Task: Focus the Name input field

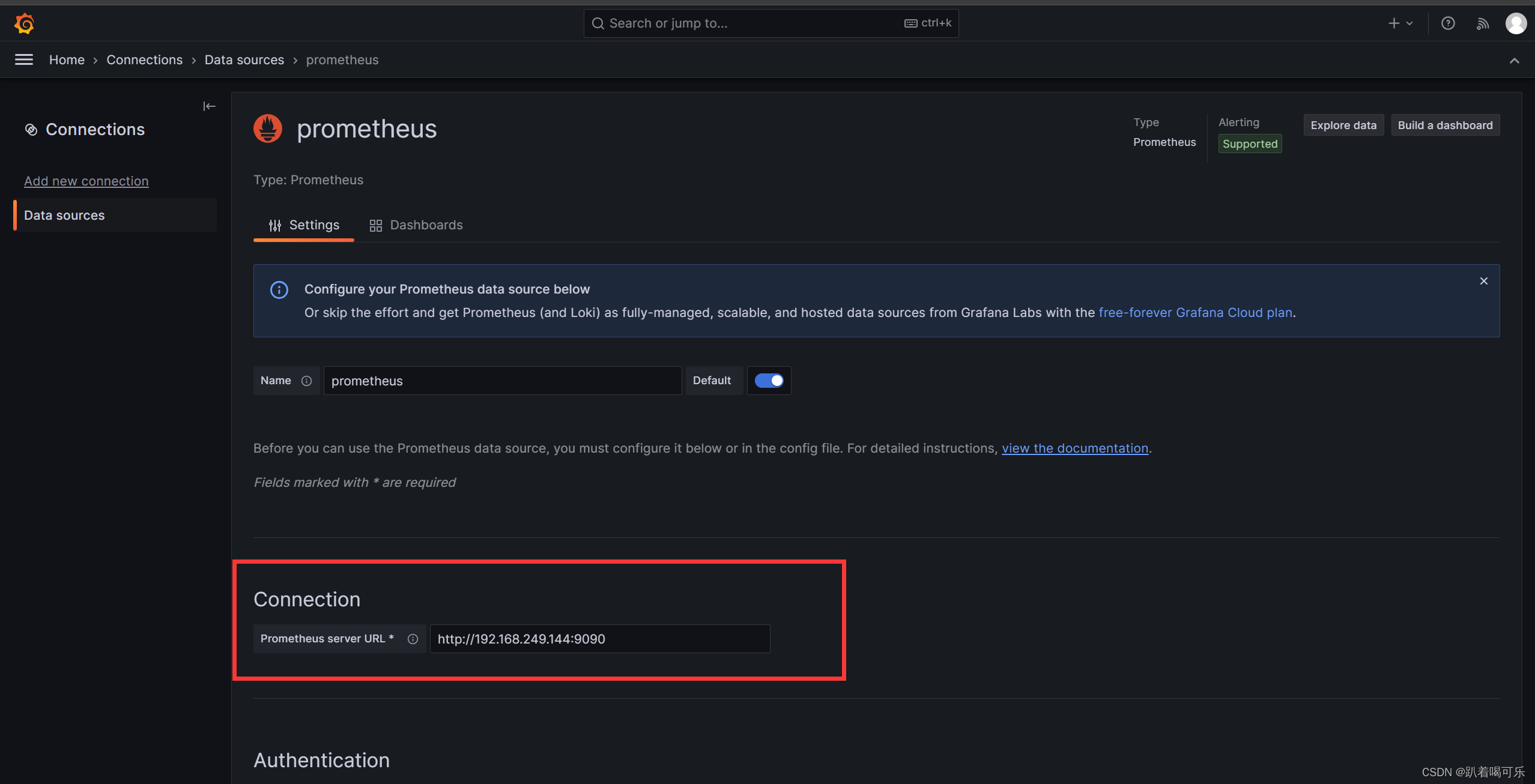Action: (x=503, y=381)
